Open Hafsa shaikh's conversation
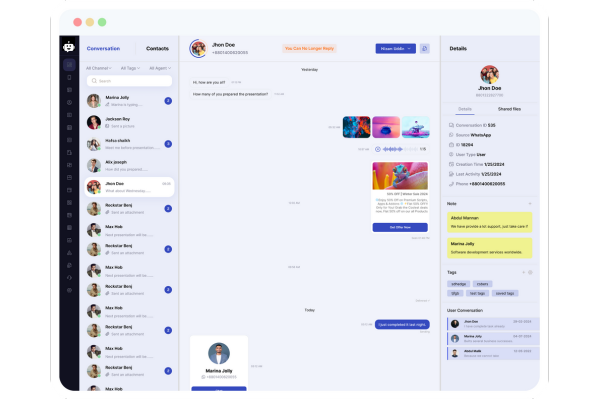Viewport: 599px width, 399px height. [x=129, y=144]
